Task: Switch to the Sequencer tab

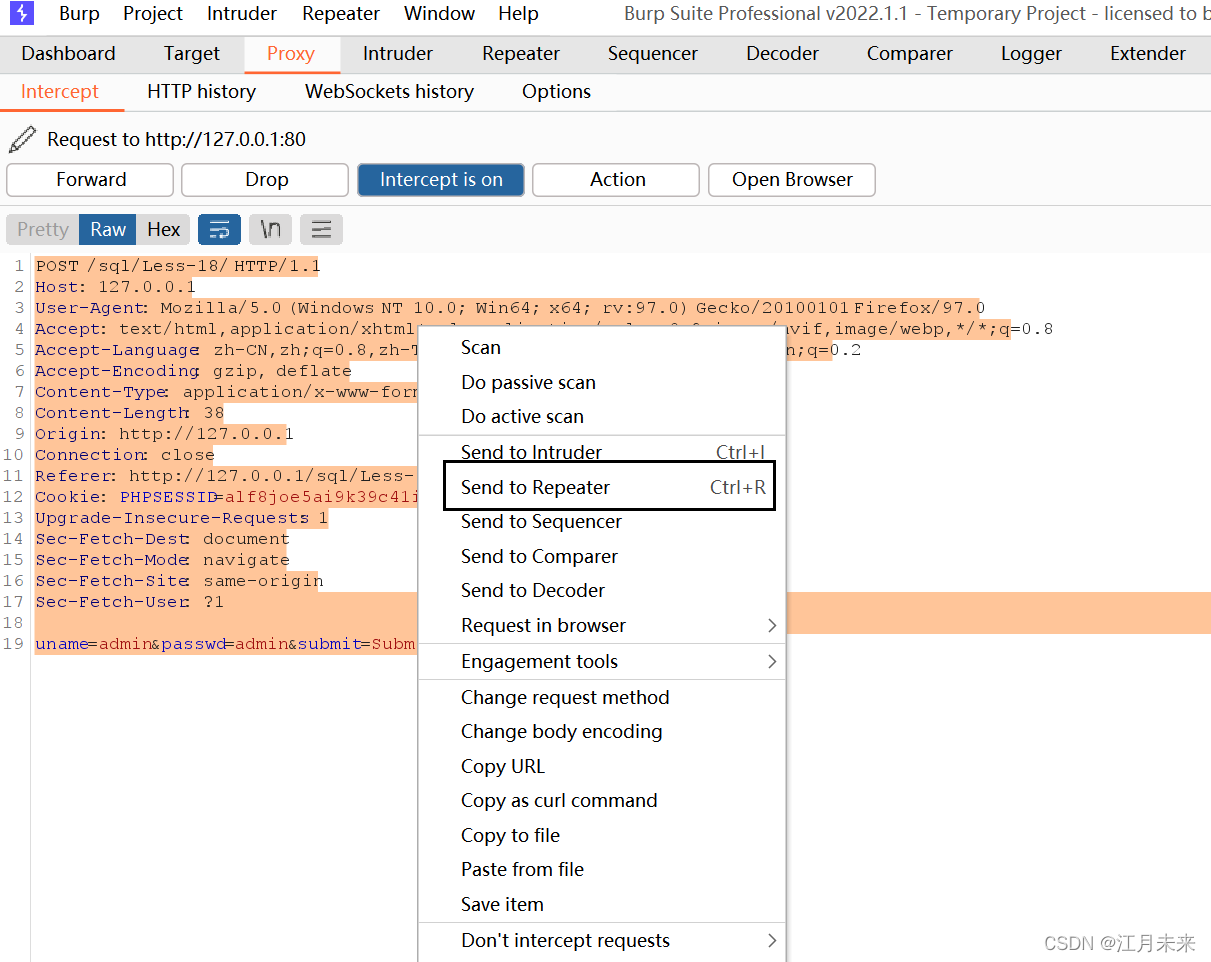Action: coord(653,54)
